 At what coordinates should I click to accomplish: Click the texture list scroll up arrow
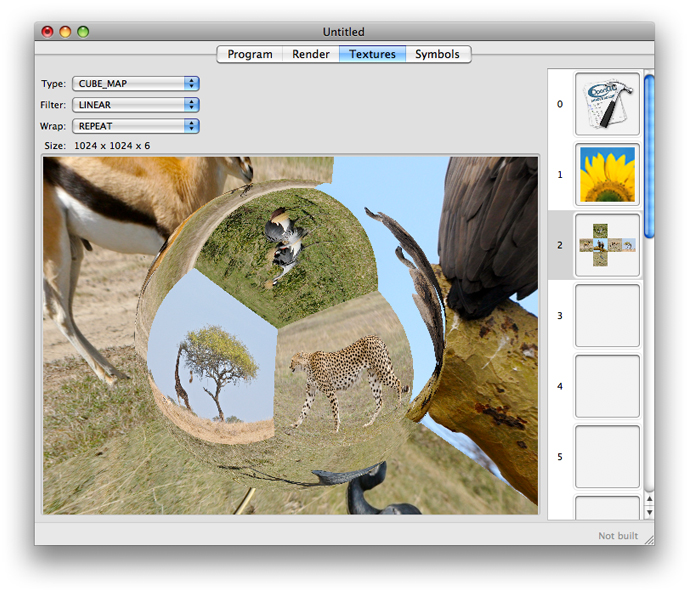[649, 498]
